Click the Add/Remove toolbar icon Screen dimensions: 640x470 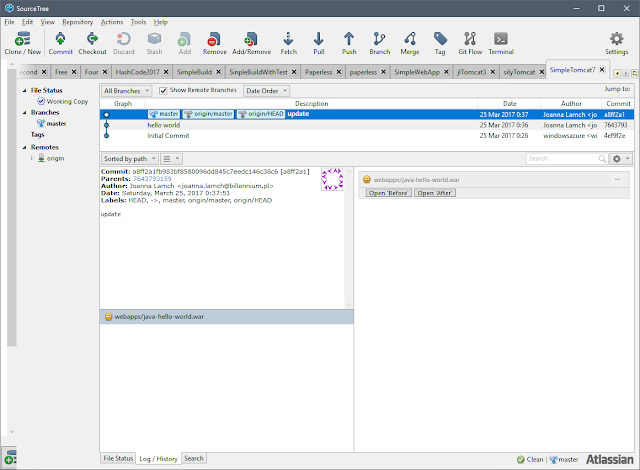click(251, 43)
